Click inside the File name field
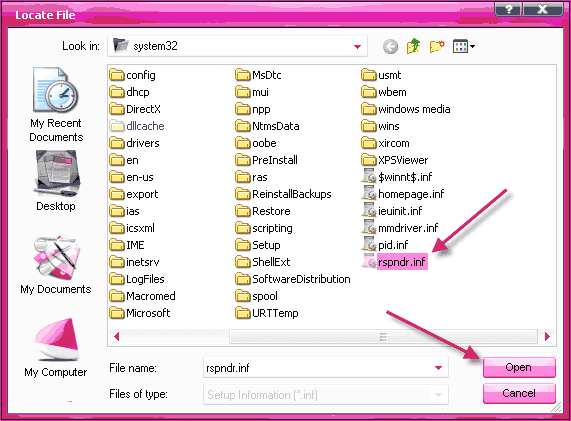The image size is (571, 421). pyautogui.click(x=318, y=368)
